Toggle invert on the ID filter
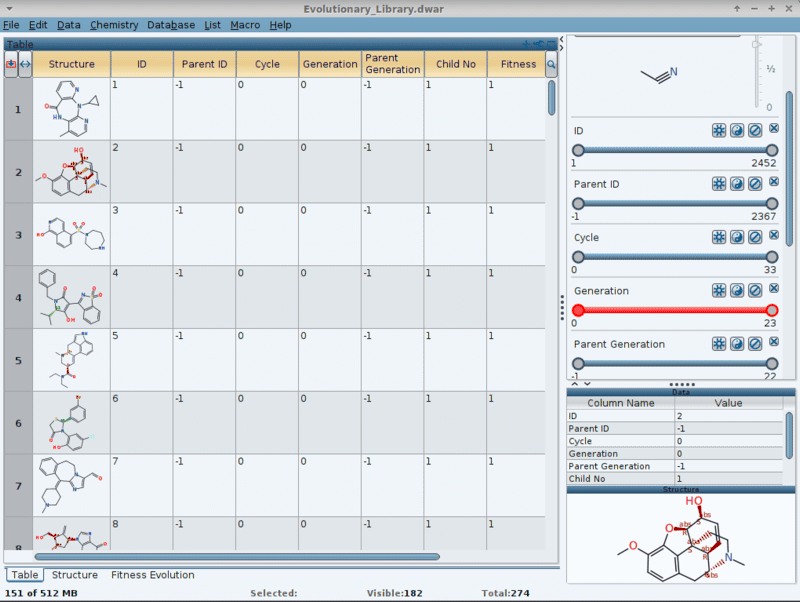This screenshot has height=602, width=800. click(737, 130)
